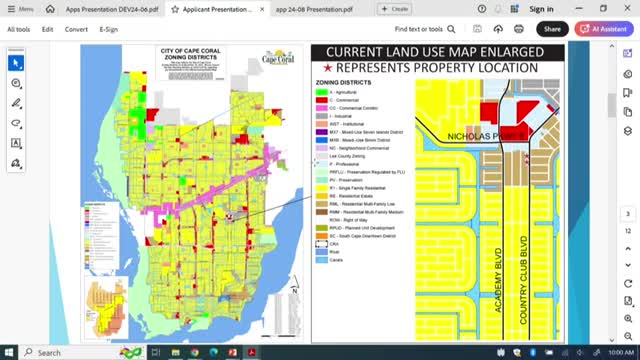This screenshot has width=640, height=360.
Task: Open the AI Assistant button
Action: [x=604, y=29]
